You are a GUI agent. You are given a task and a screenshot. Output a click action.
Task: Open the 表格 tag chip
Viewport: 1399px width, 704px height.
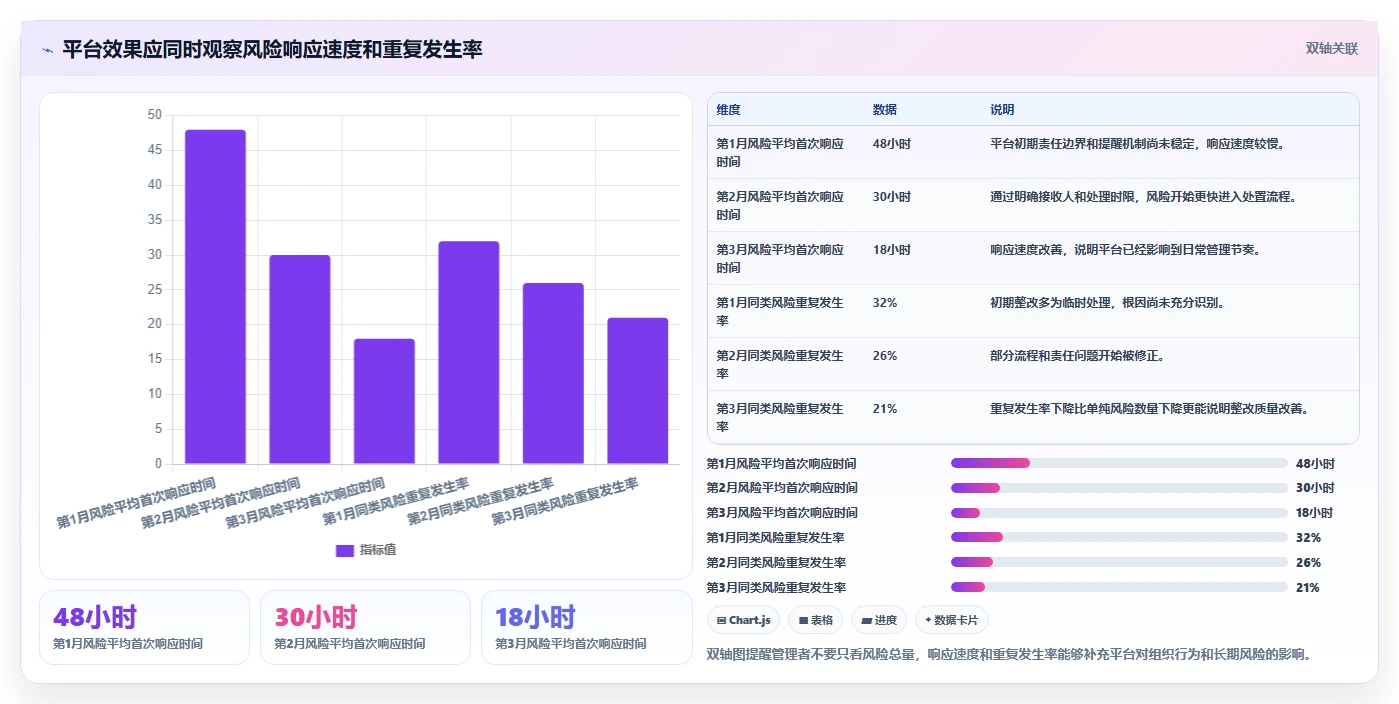click(x=815, y=620)
